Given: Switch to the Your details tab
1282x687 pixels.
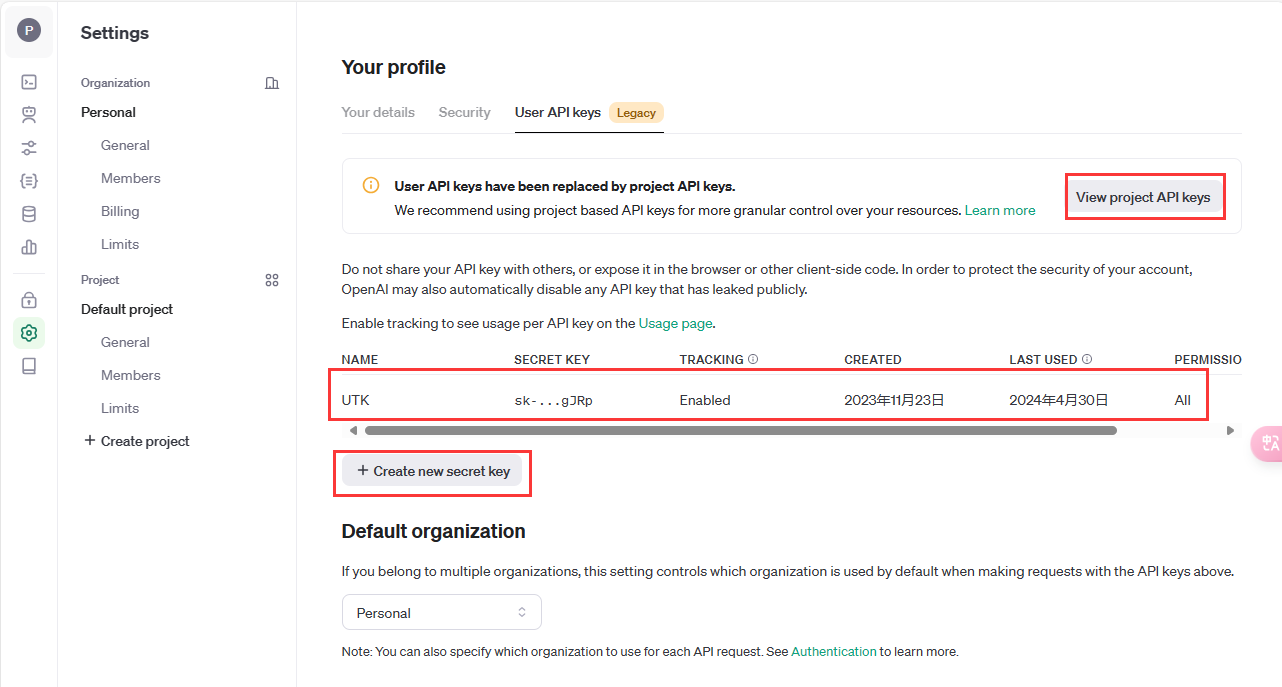Looking at the screenshot, I should 378,112.
